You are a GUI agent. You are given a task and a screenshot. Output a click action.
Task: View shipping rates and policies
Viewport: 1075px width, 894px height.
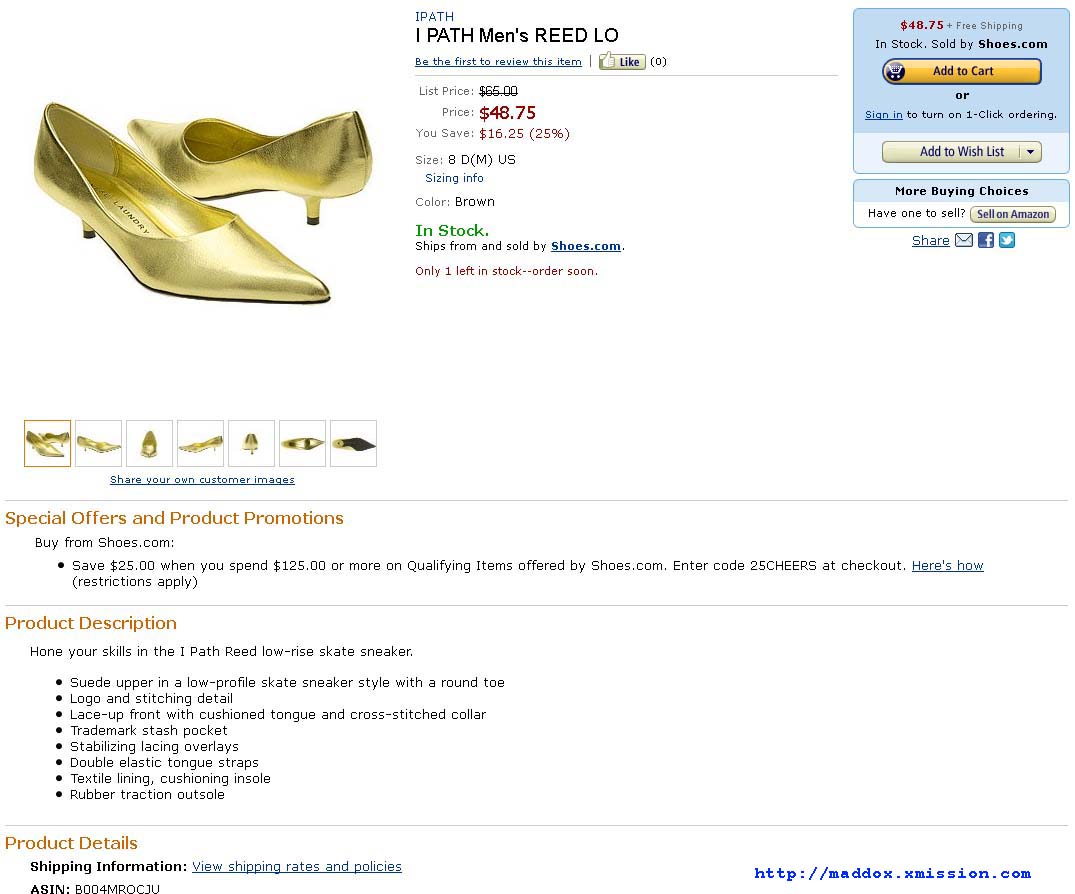click(x=297, y=867)
